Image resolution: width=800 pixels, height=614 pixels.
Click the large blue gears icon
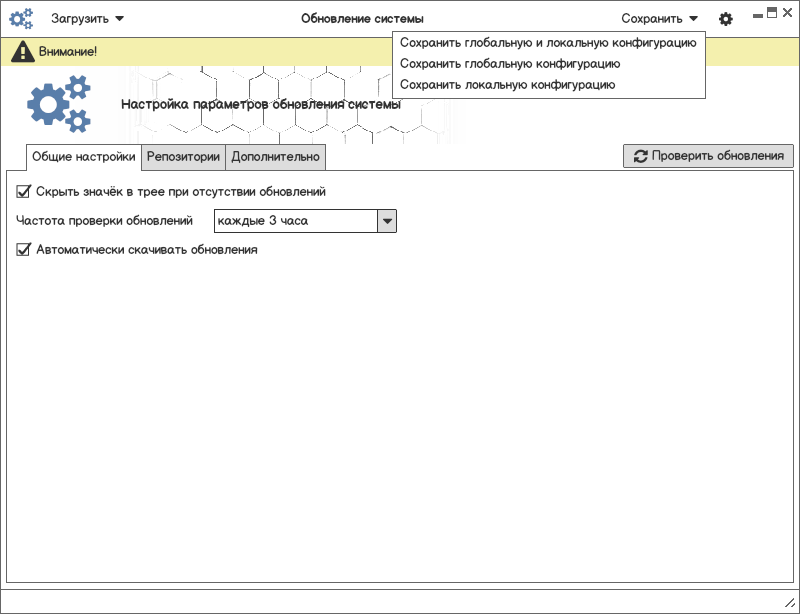(x=59, y=104)
